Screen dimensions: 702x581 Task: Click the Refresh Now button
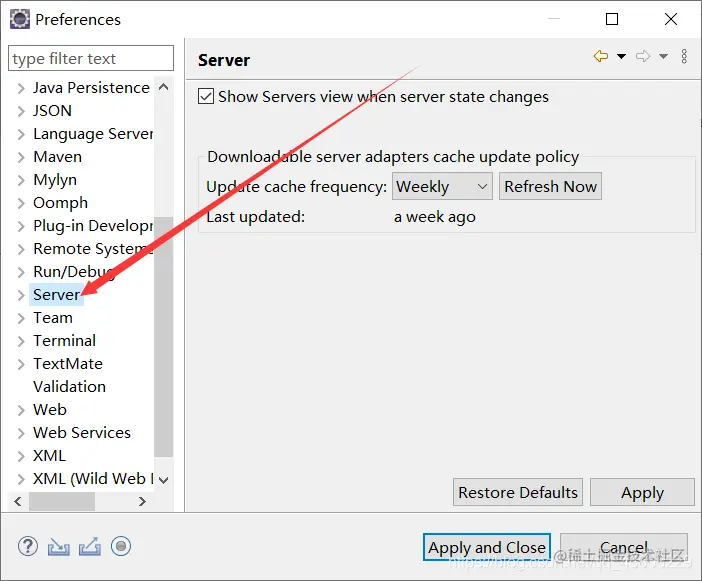[550, 186]
